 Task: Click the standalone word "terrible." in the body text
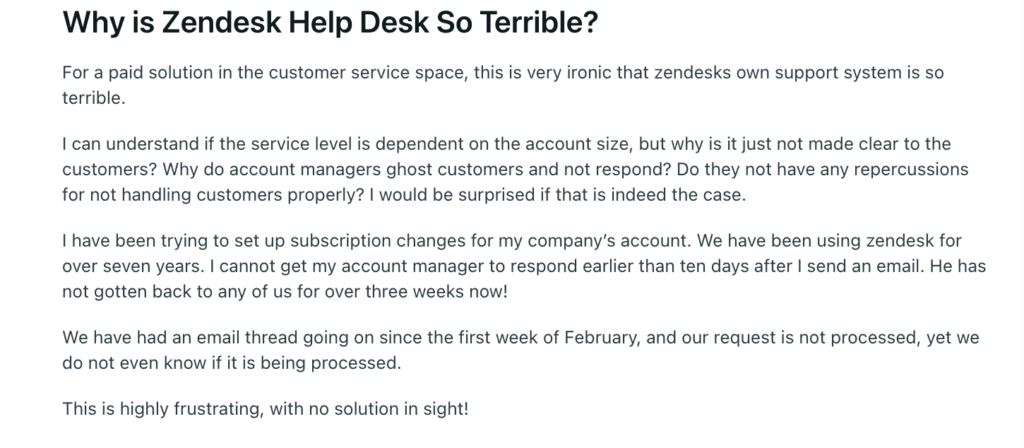pos(93,98)
